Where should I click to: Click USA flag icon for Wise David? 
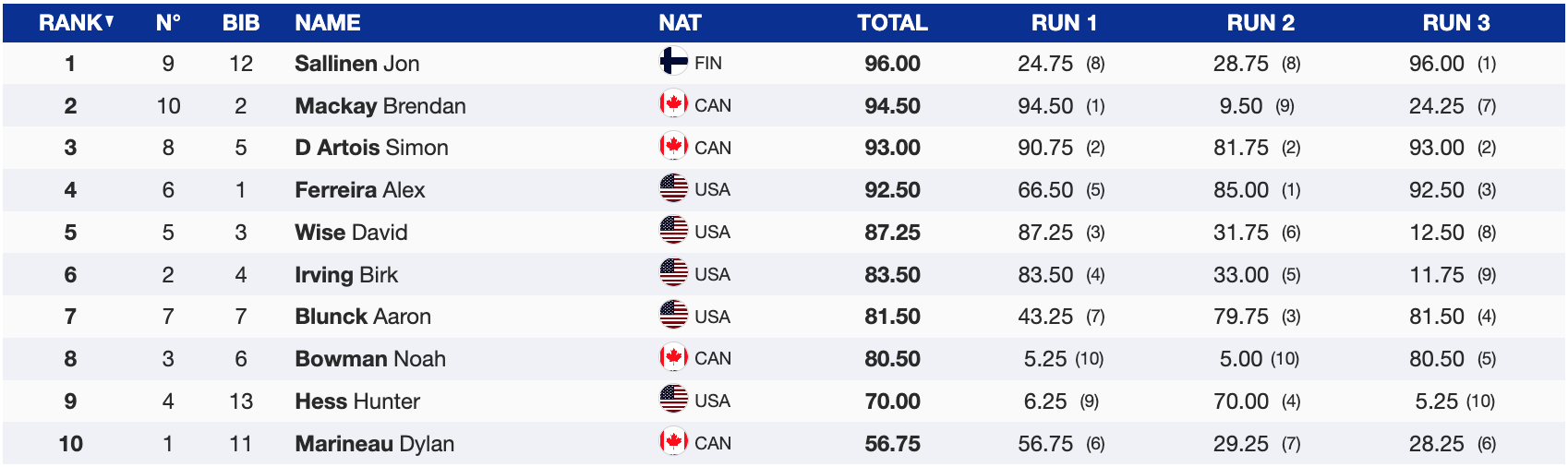pos(673,231)
